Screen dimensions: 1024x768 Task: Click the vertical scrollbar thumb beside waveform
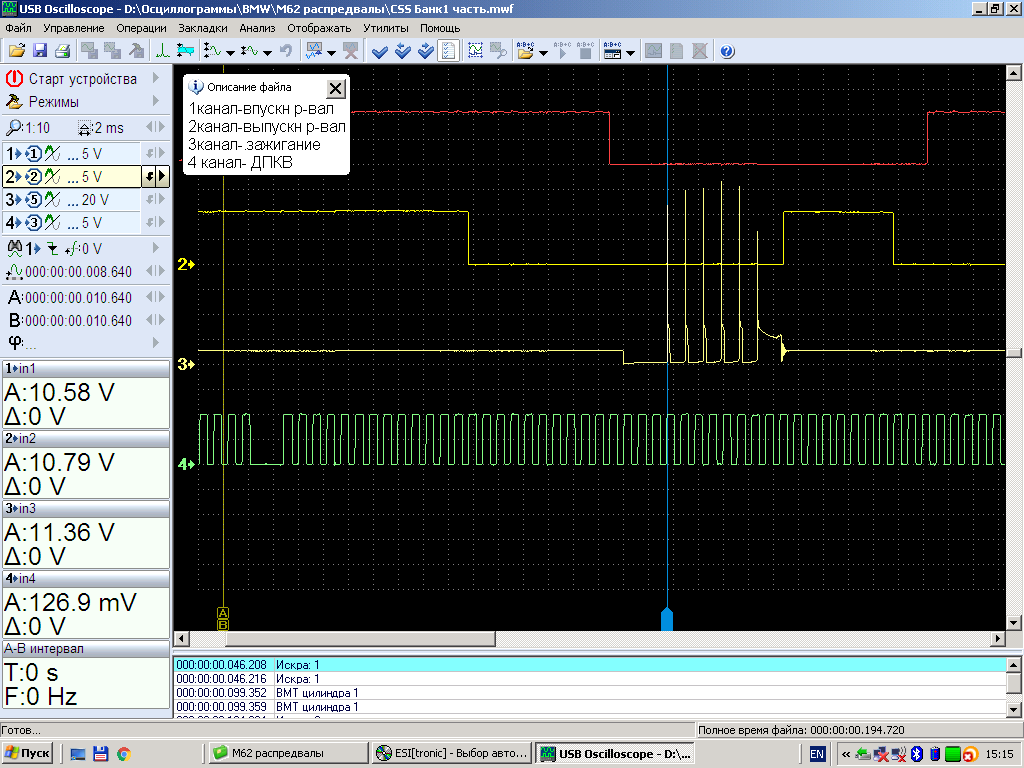tap(1014, 353)
